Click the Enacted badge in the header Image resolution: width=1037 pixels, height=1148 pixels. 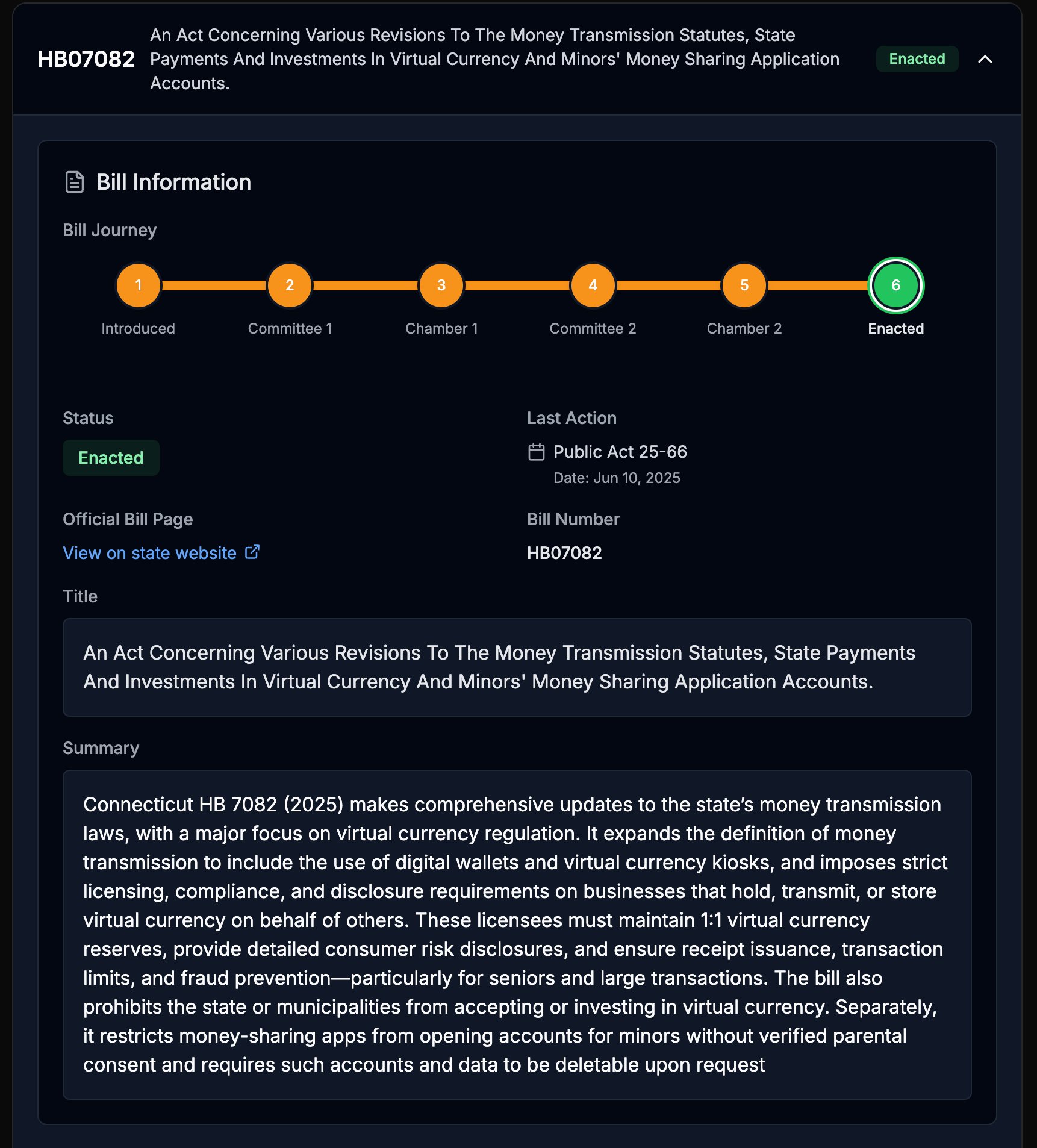point(917,59)
